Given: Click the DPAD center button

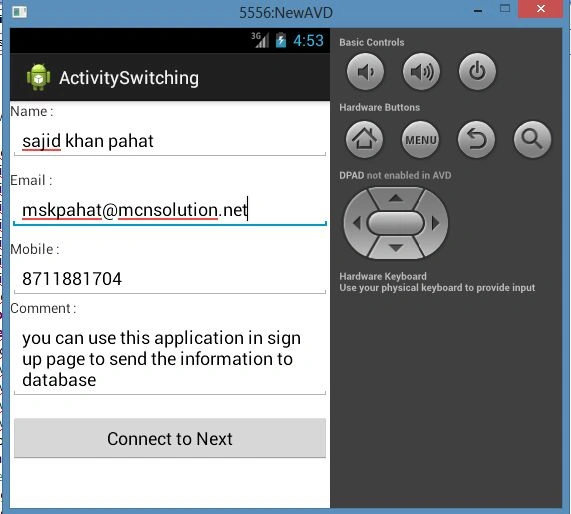Looking at the screenshot, I should (396, 223).
